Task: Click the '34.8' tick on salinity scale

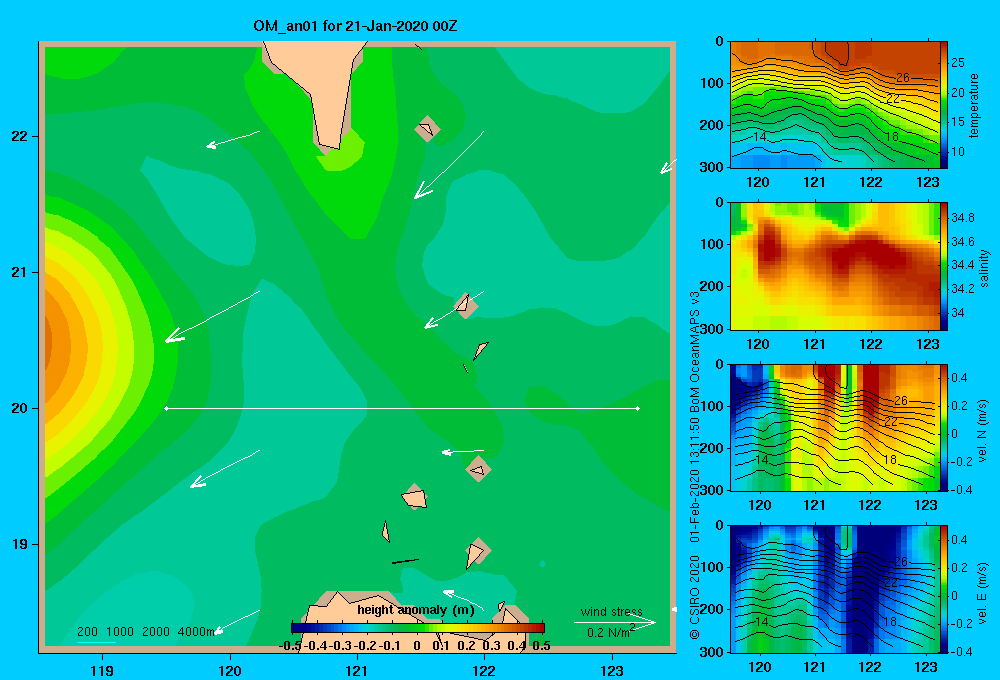Action: coord(963,218)
